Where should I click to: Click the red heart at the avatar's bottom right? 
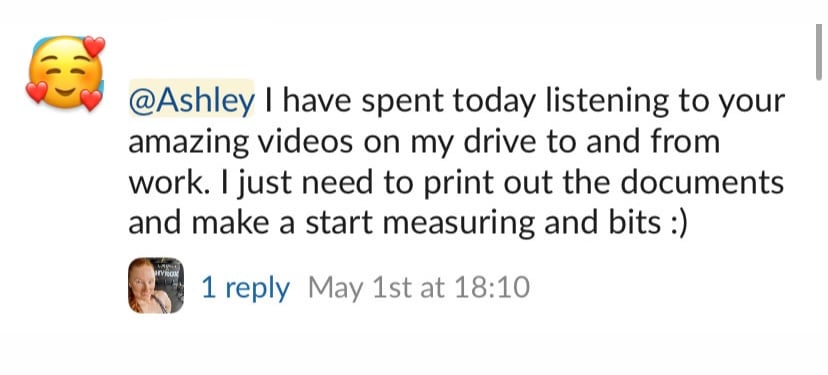[x=90, y=100]
